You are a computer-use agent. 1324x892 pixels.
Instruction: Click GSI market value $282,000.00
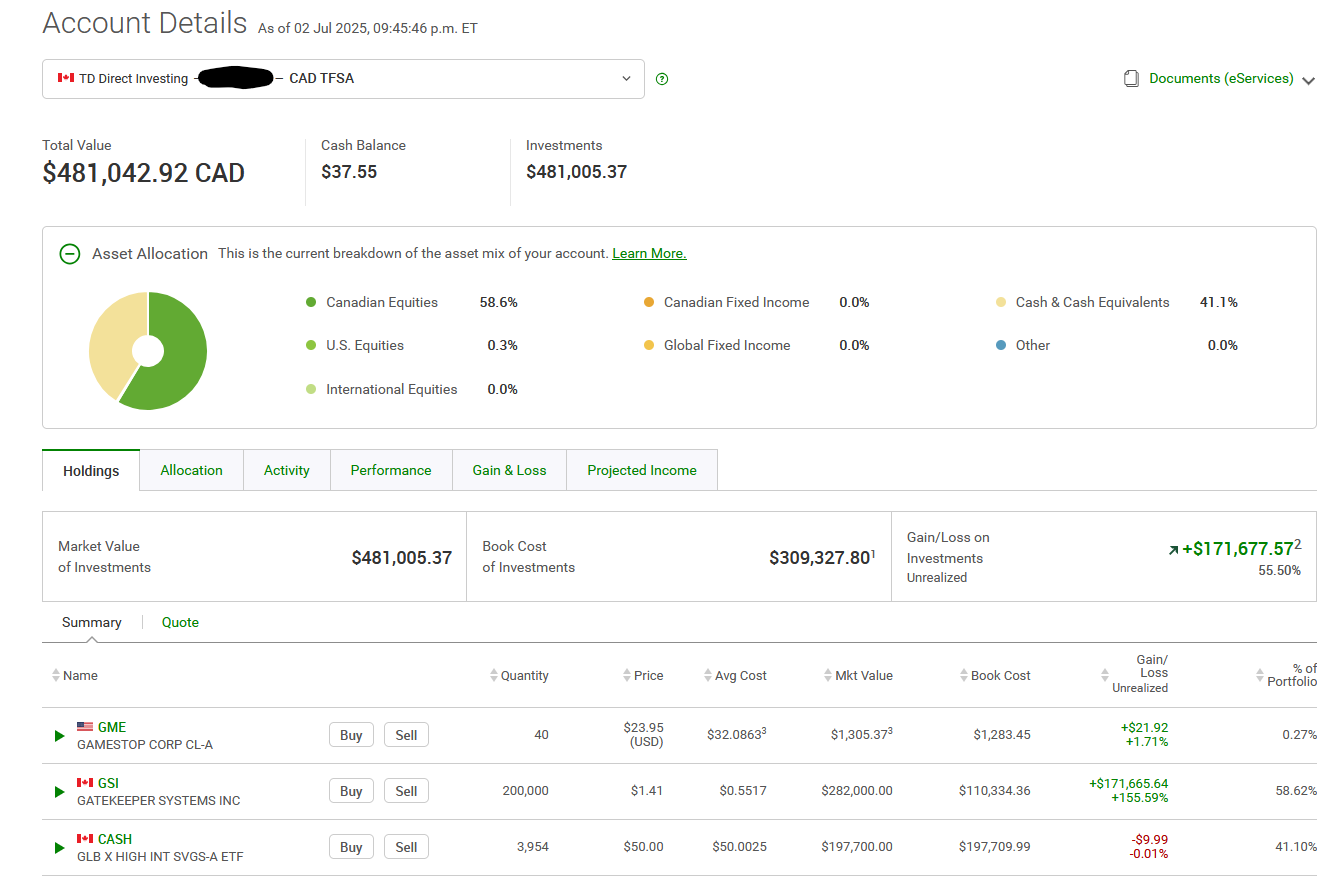tap(857, 791)
